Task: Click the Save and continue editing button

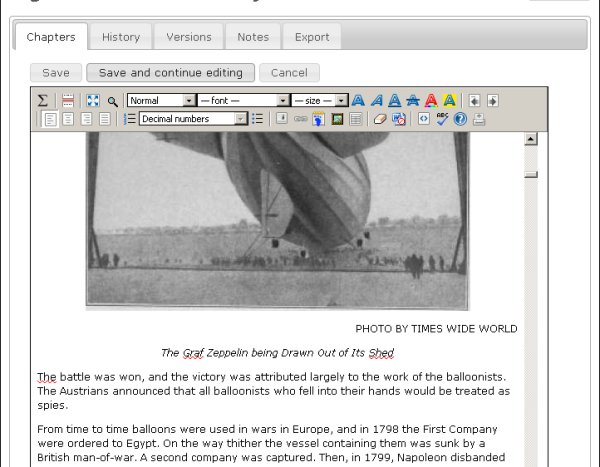Action: point(171,73)
